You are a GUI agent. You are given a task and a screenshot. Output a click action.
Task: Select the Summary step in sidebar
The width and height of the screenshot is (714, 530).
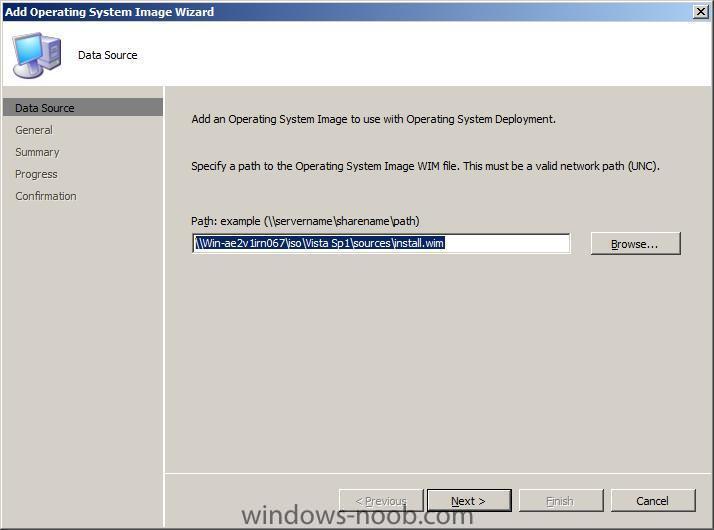(37, 152)
